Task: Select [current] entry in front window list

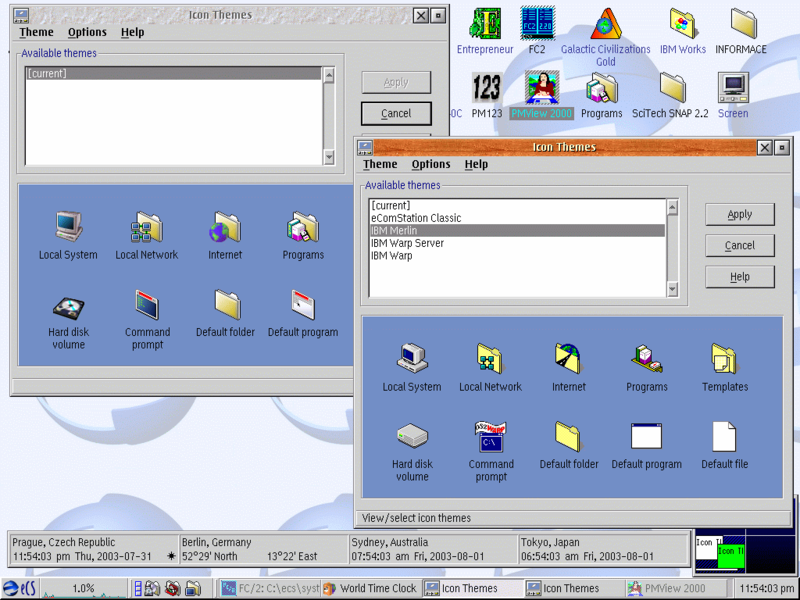Action: [x=517, y=206]
